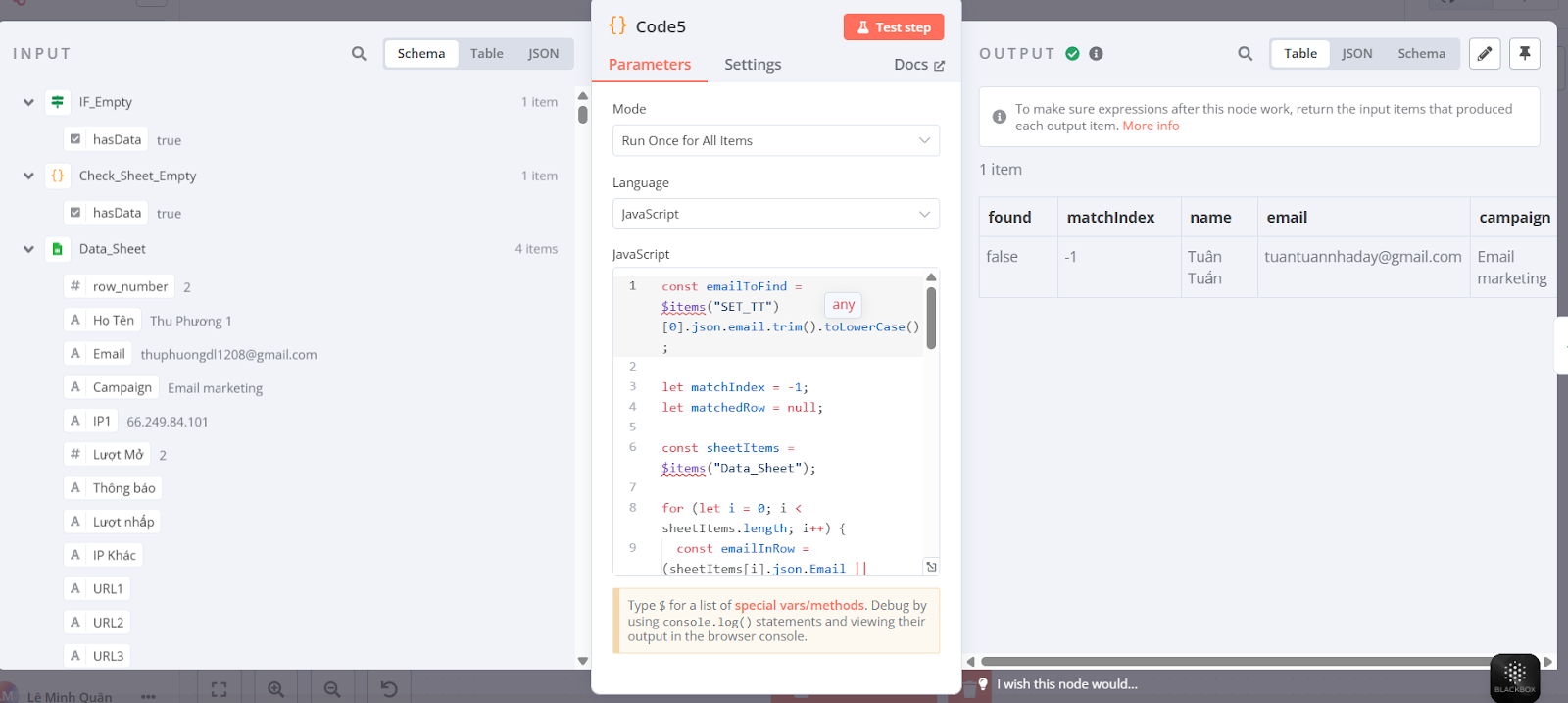The height and width of the screenshot is (703, 1568).
Task: Click the Lượt nhấp field pill
Action: coord(113,522)
